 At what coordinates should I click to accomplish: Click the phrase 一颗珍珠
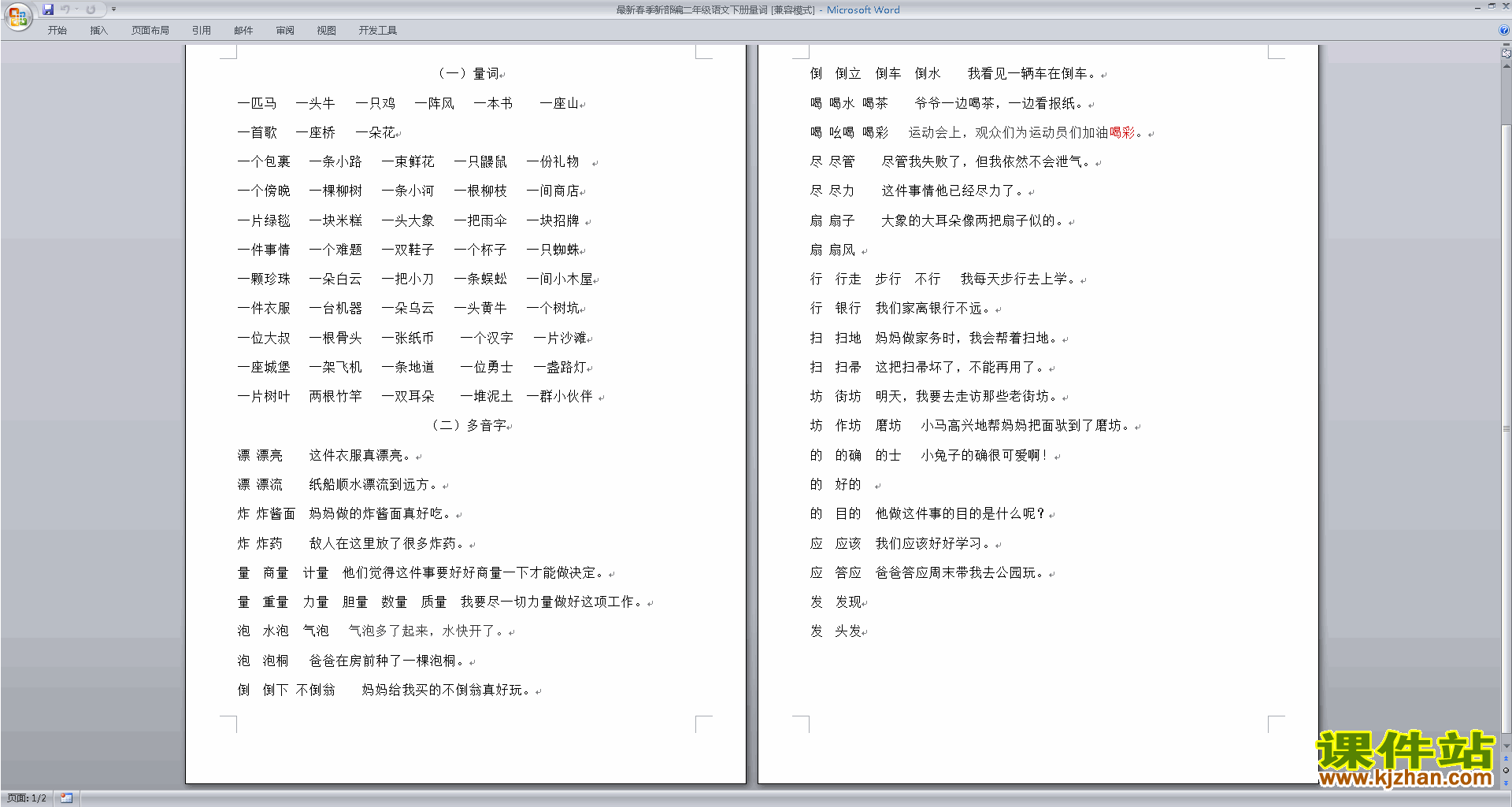click(264, 279)
